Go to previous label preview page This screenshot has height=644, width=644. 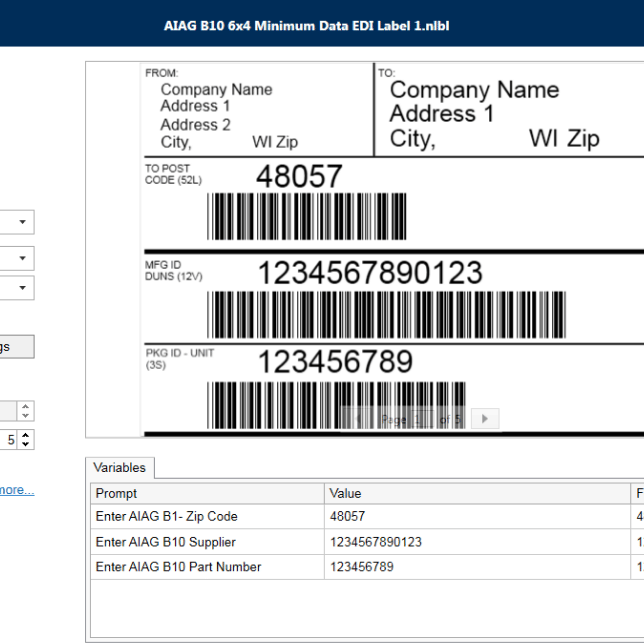[358, 419]
